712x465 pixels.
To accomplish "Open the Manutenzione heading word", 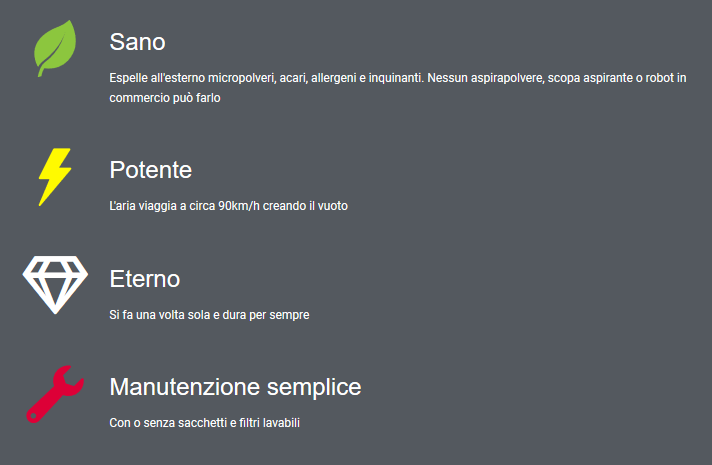I will tap(185, 387).
